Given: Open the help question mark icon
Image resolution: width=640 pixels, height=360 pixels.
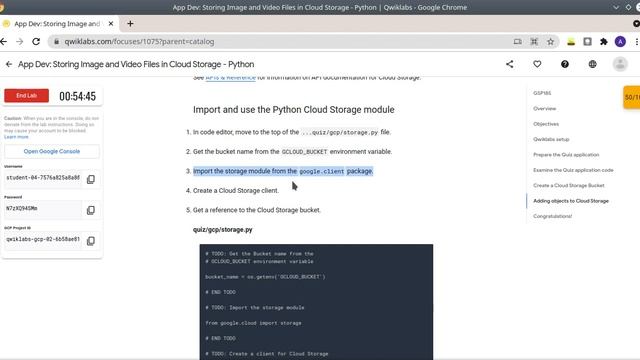Looking at the screenshot, I should pyautogui.click(x=565, y=64).
